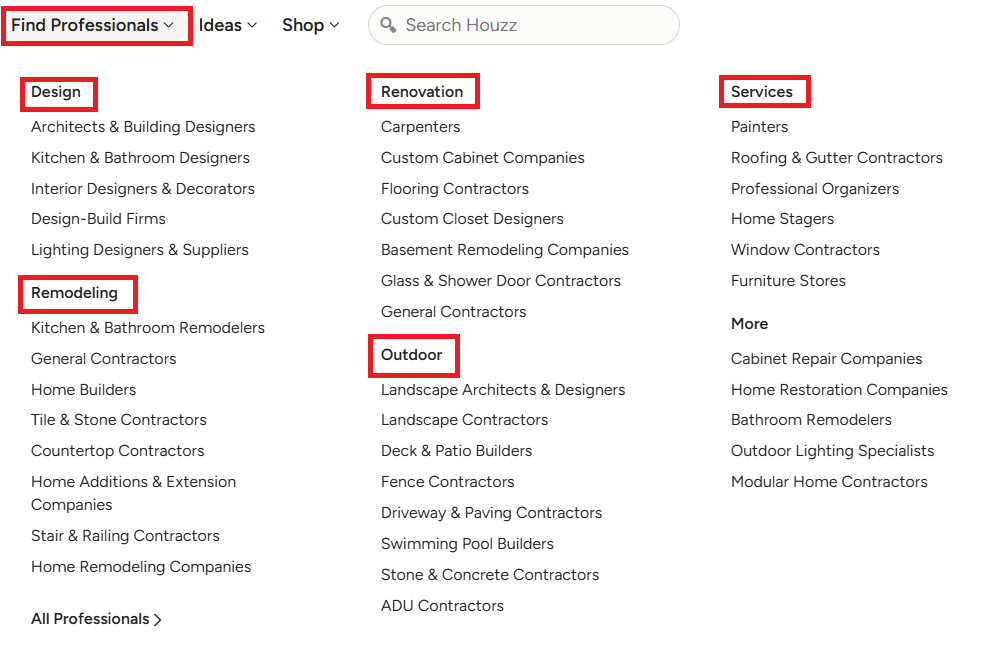Viewport: 1007px width, 649px height.
Task: Click Deck & Patio Builders
Action: [x=456, y=450]
